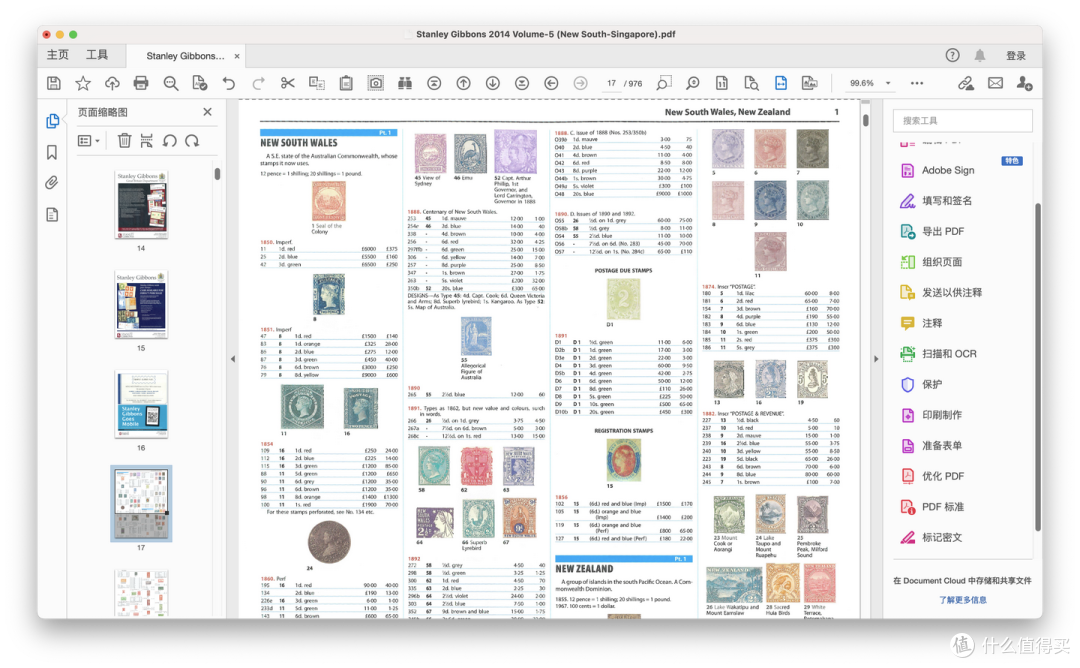Click the 搜索工具 search field
Image resolution: width=1080 pixels, height=668 pixels.
click(962, 121)
